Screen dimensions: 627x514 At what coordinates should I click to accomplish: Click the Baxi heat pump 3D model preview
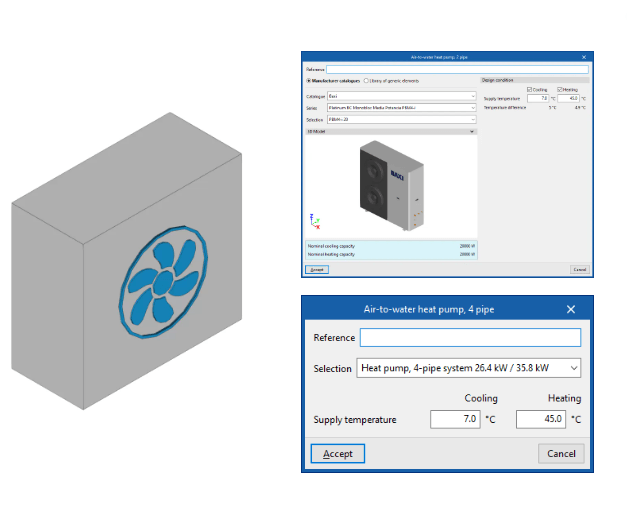click(x=391, y=185)
